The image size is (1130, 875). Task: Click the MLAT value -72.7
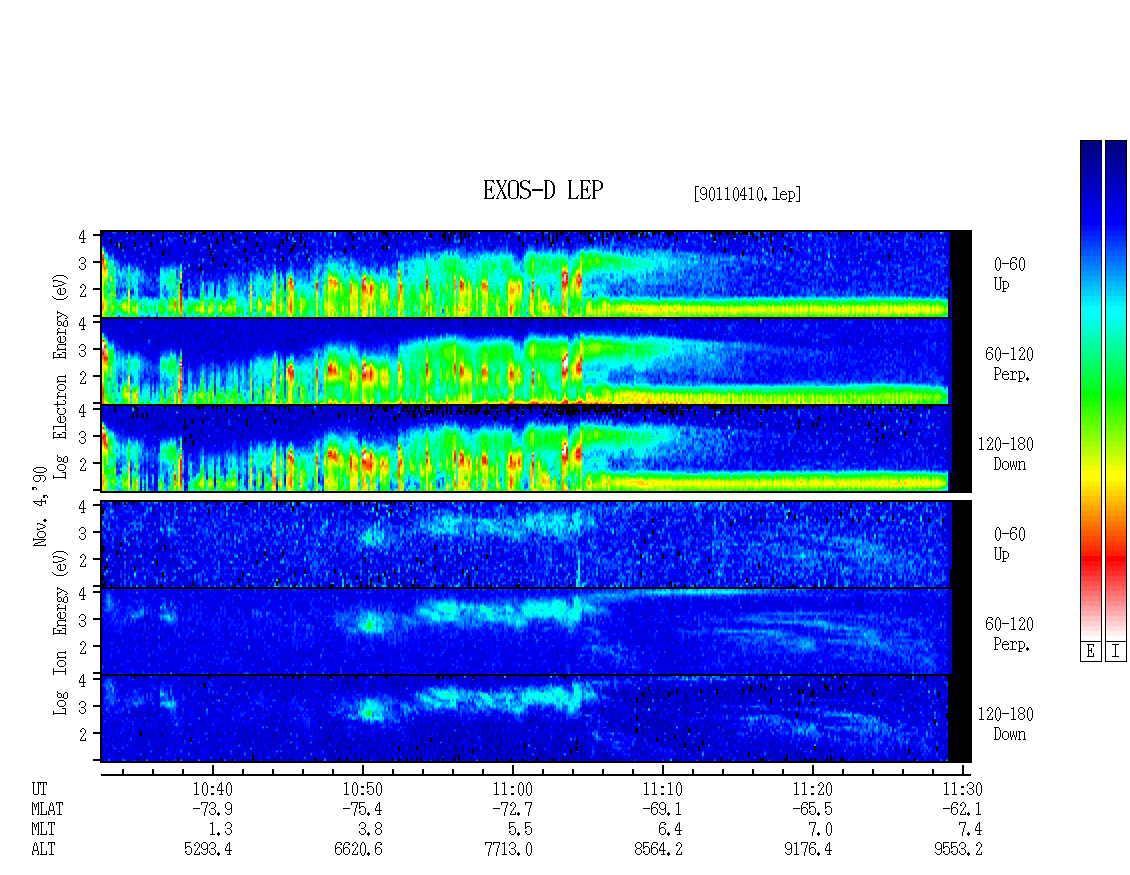(x=510, y=809)
